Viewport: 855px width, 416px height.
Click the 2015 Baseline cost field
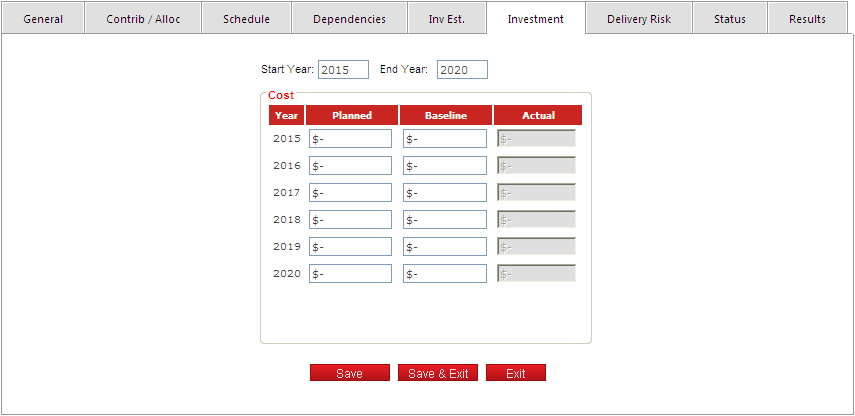tap(445, 139)
